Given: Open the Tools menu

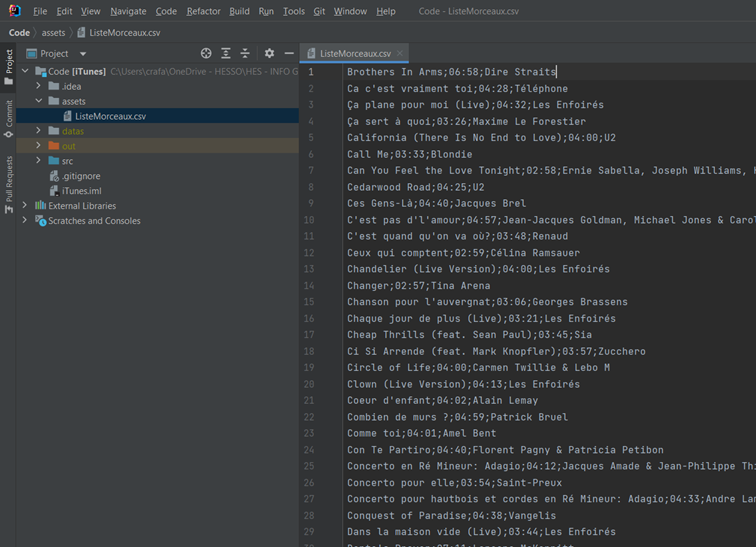Looking at the screenshot, I should pos(294,11).
